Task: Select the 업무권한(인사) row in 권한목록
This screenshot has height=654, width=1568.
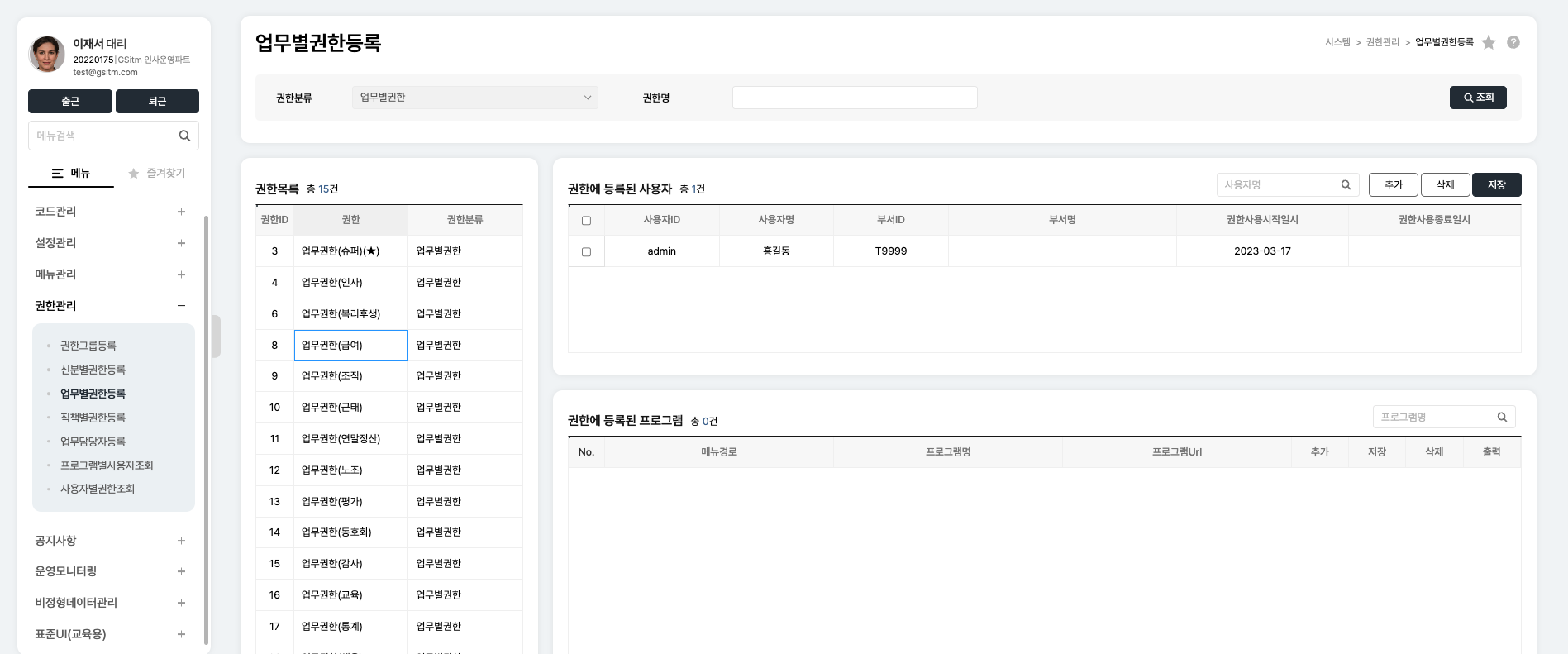Action: pos(350,283)
